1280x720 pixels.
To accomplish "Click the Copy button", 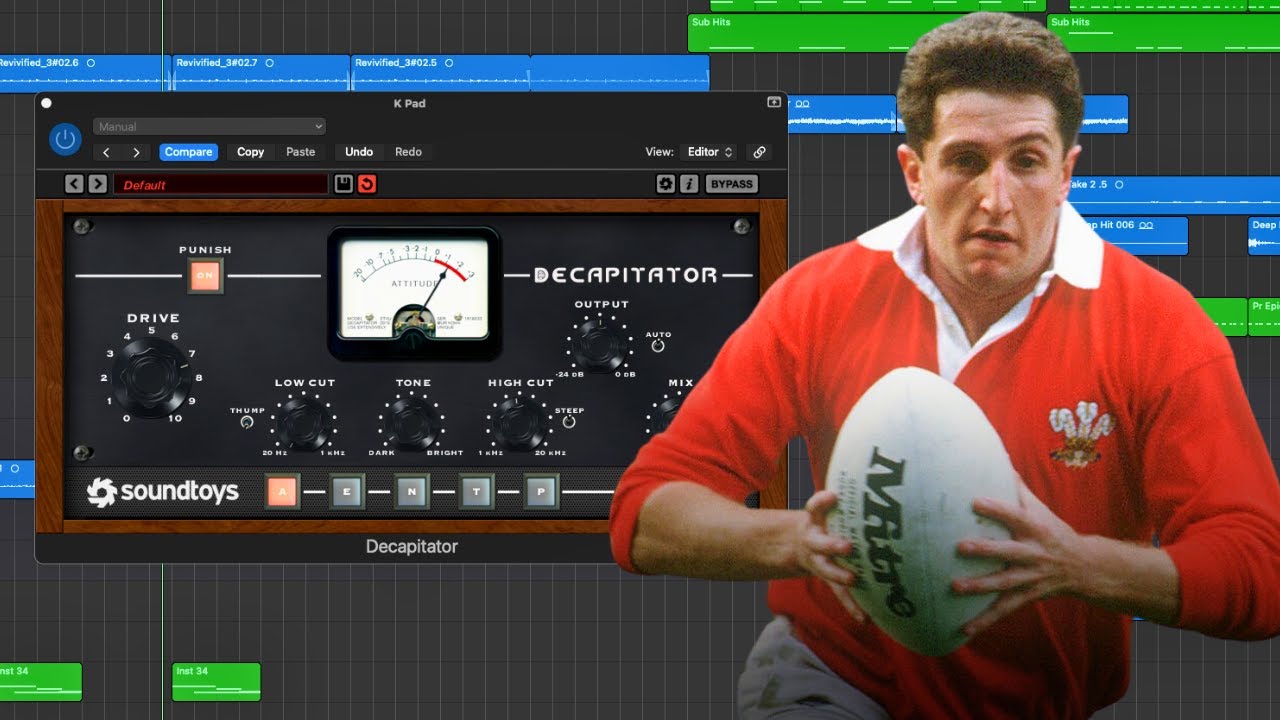I will pos(250,152).
